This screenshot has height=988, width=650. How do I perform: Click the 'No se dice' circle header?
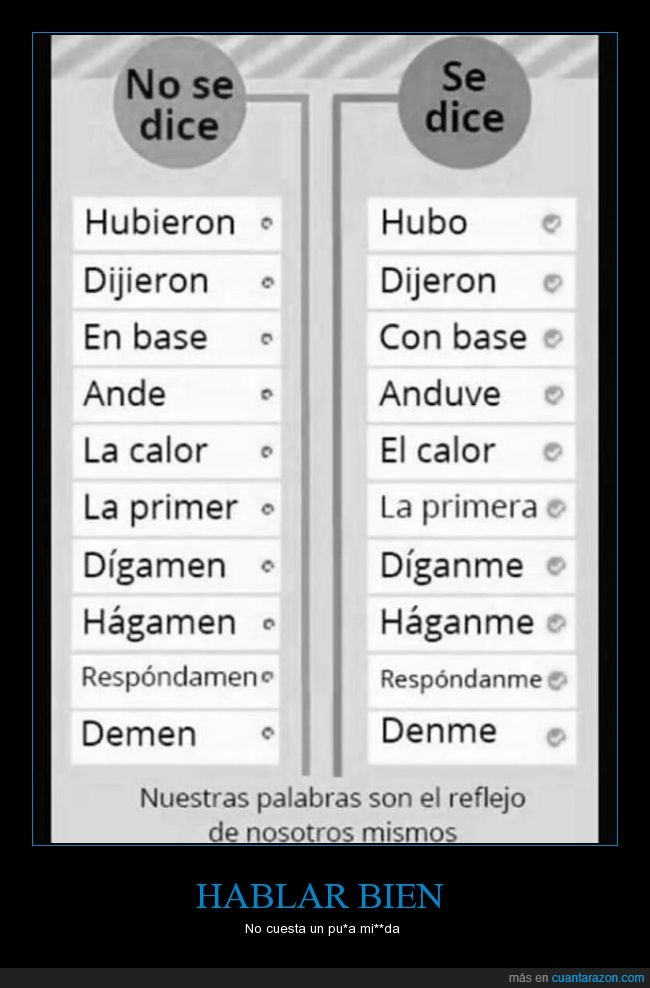(179, 103)
